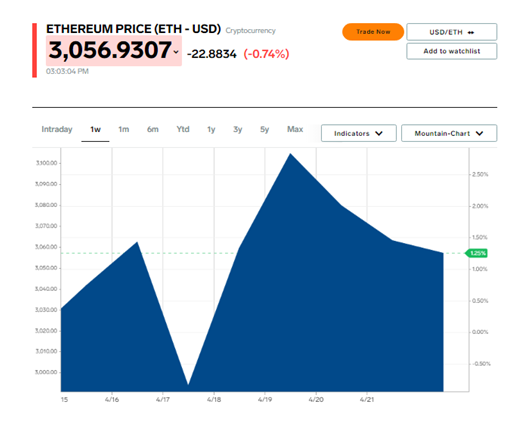The height and width of the screenshot is (425, 528).
Task: Select the Max chart range
Action: (x=295, y=129)
